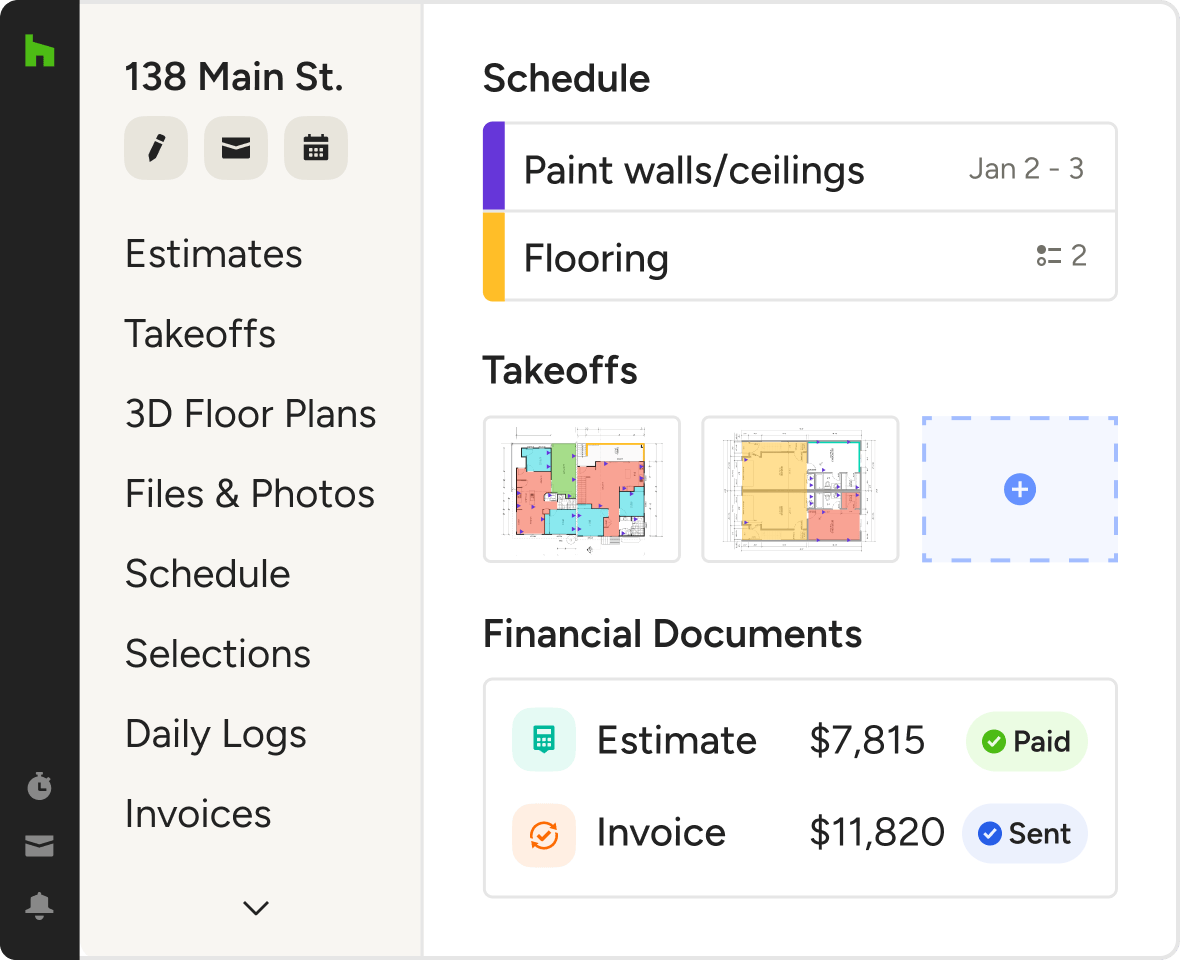
Task: Add a new takeoff with plus button
Action: [1019, 490]
